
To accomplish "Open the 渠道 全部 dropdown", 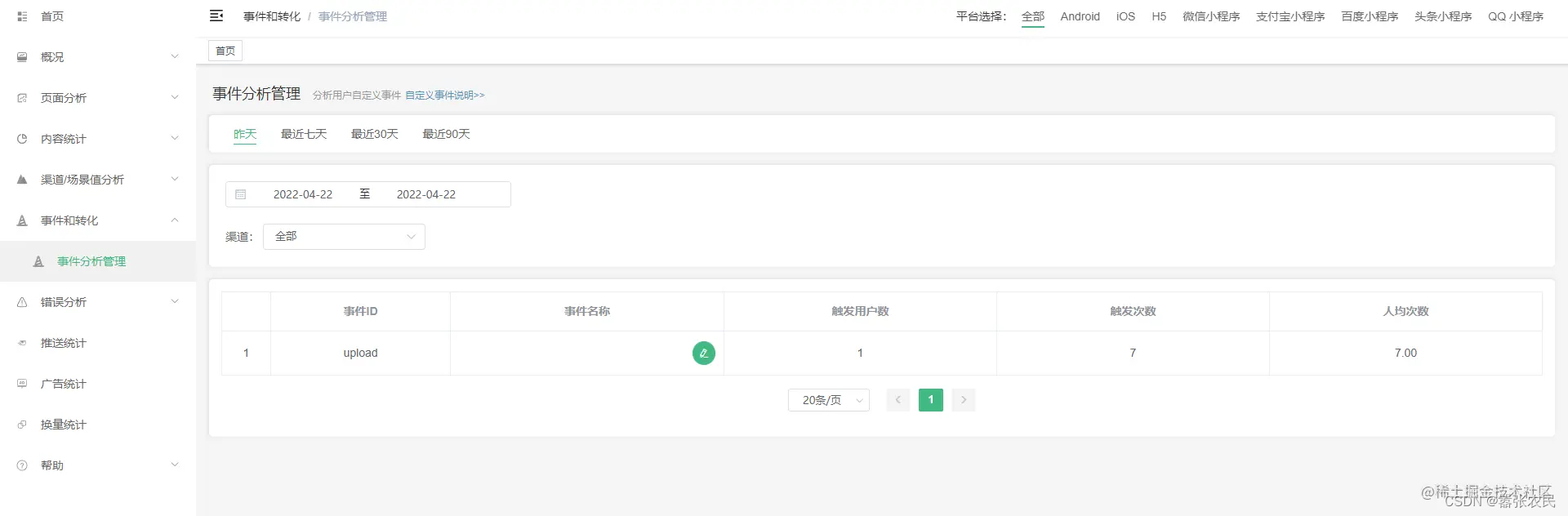I will [x=344, y=237].
